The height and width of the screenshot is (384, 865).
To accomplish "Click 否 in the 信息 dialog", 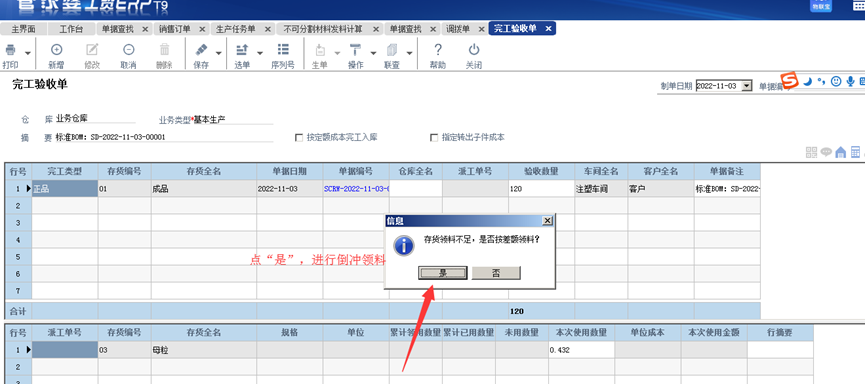I will click(496, 273).
